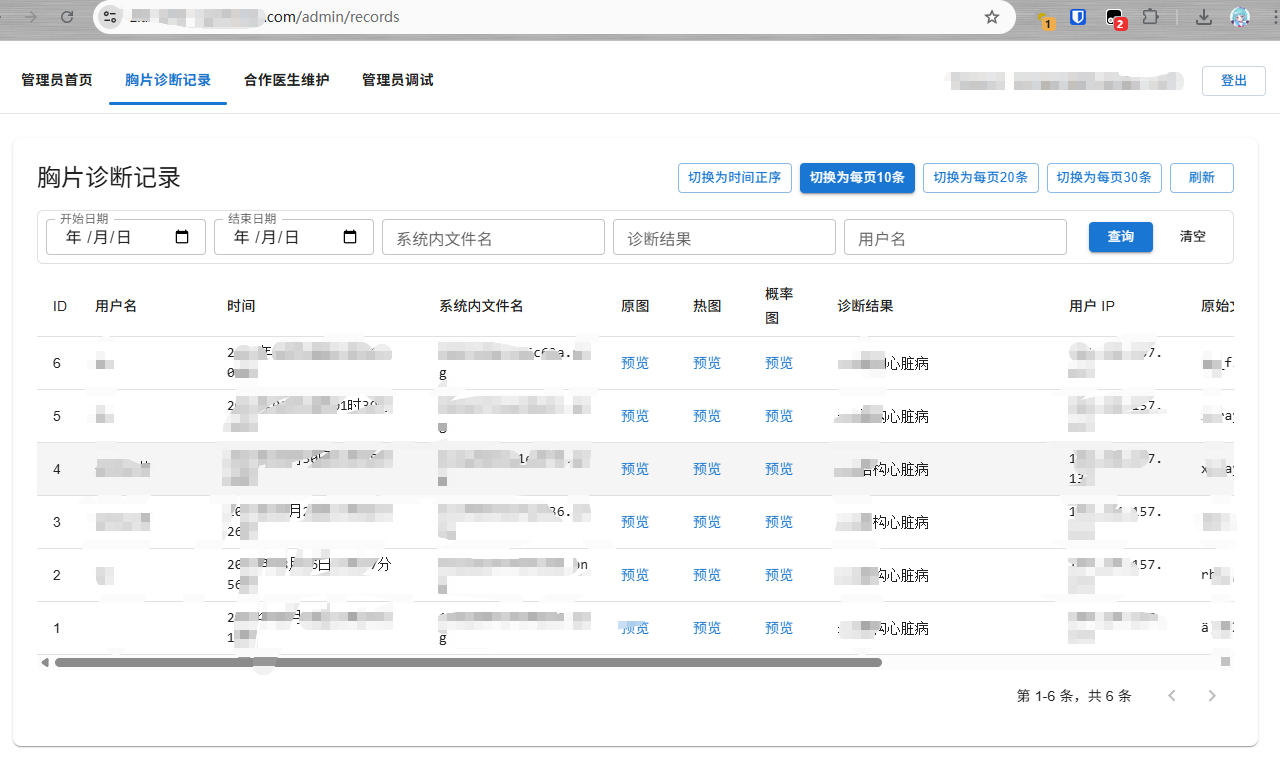This screenshot has height=762, width=1280.
Task: Go to next page with right chevron
Action: click(x=1212, y=695)
